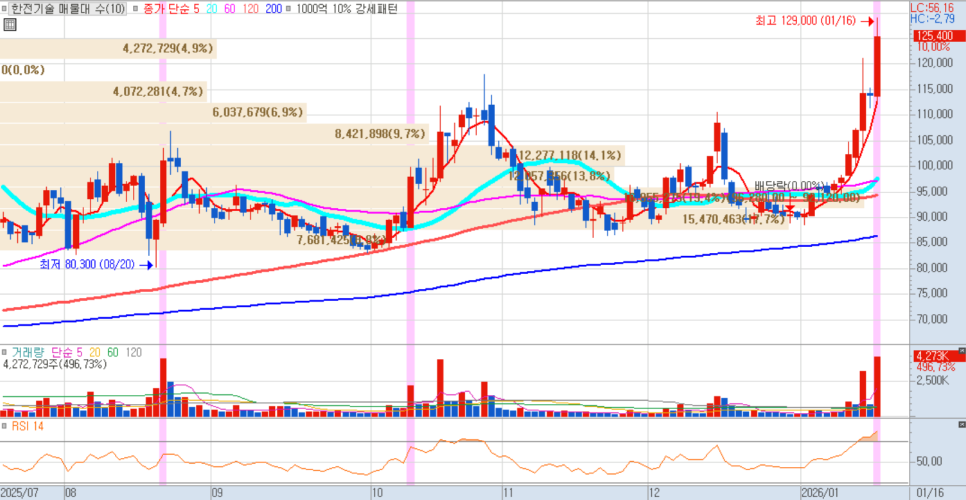
Task: Click the 2025/07 date label on the time axis
Action: coord(20,493)
